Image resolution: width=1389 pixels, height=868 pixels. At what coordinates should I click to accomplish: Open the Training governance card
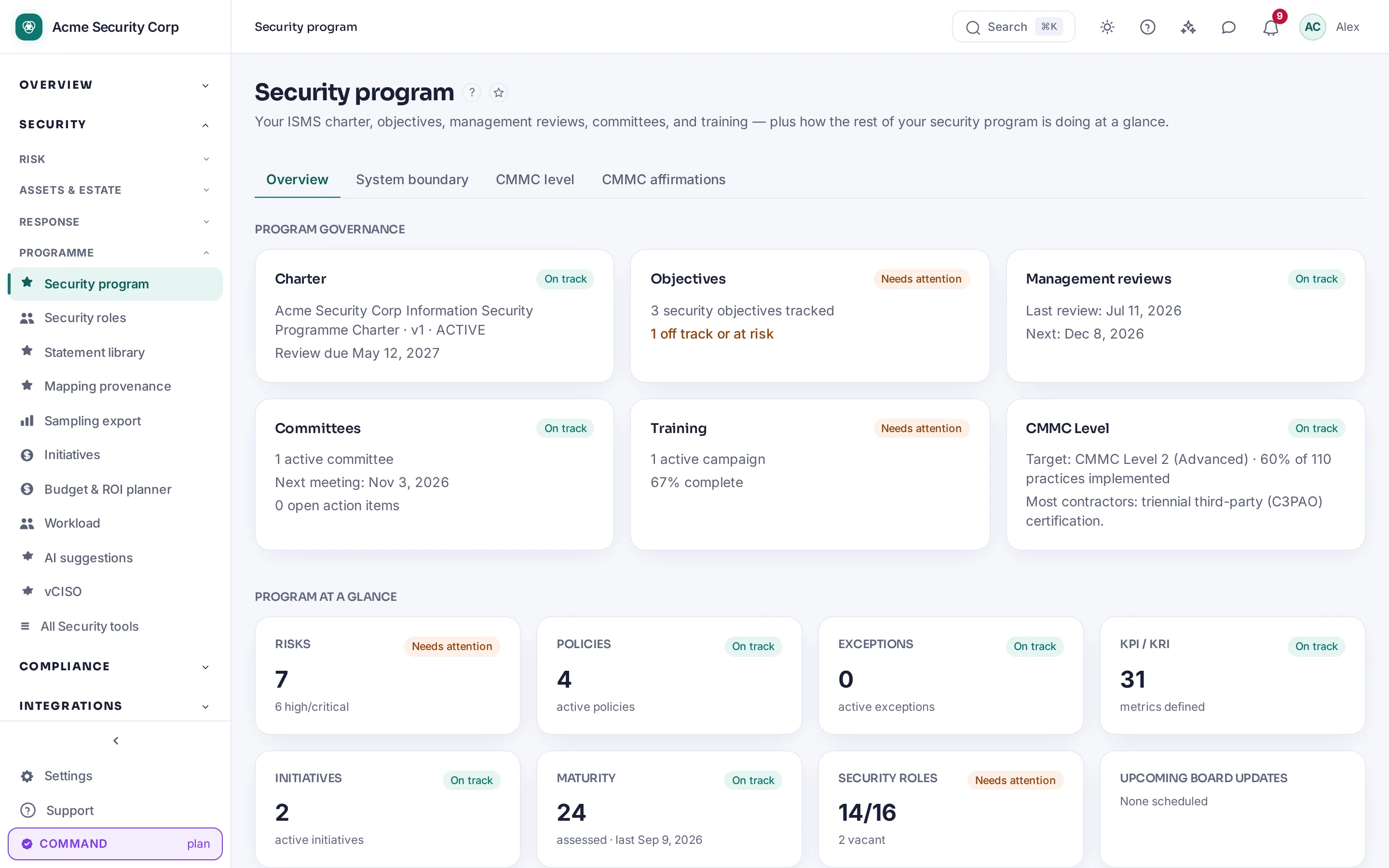point(810,475)
